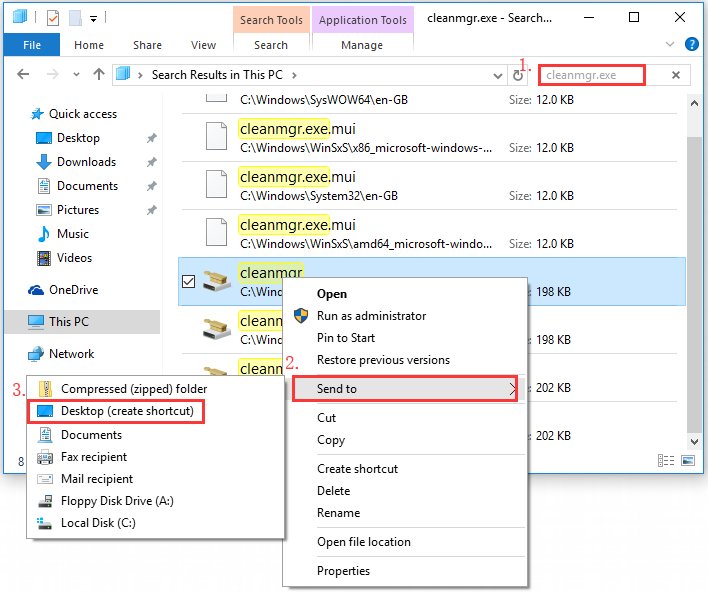The image size is (708, 593).
Task: Choose Open file location
Action: (x=364, y=542)
